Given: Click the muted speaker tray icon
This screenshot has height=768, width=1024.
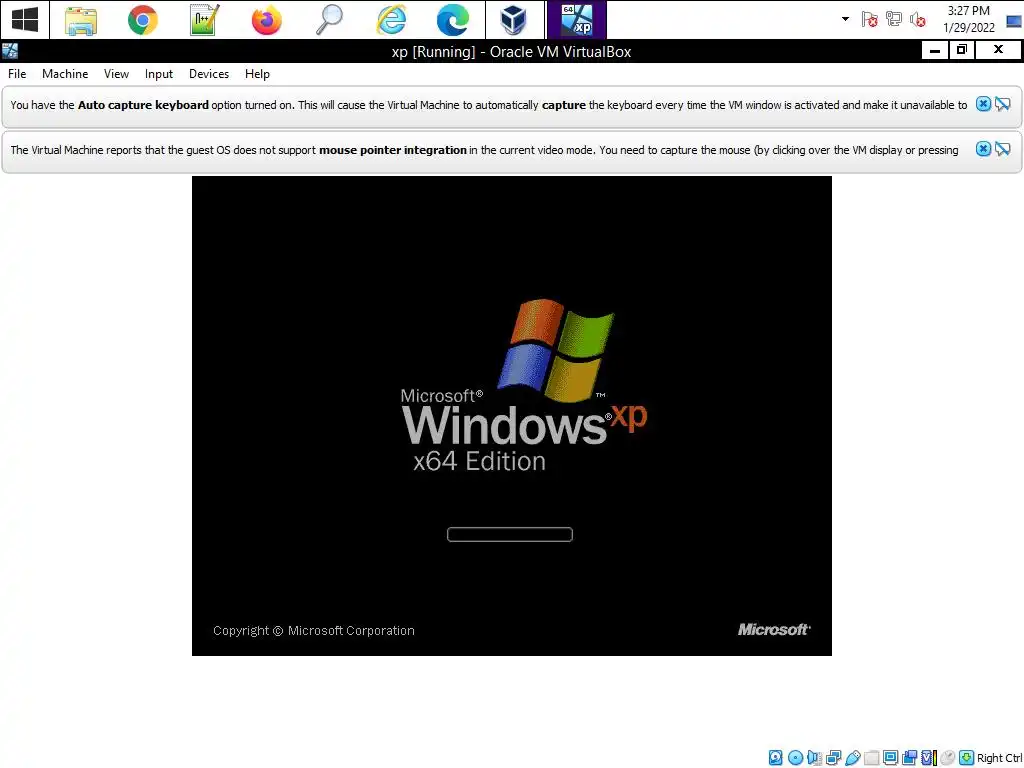Looking at the screenshot, I should (918, 20).
